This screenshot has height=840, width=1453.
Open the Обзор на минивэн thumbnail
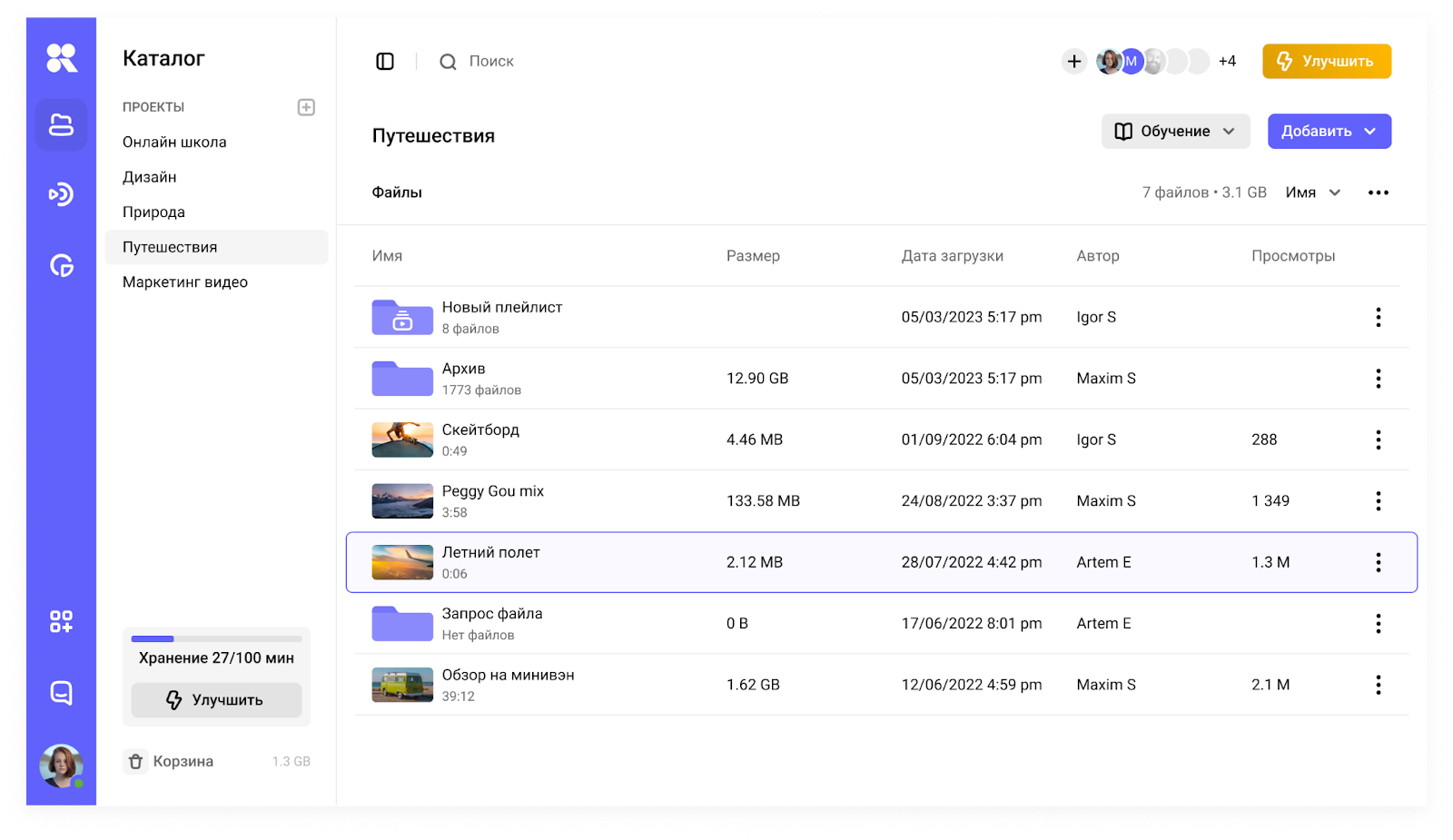[x=402, y=685]
